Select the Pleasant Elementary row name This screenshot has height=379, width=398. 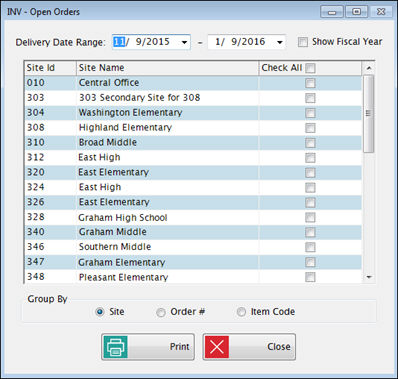coord(123,277)
